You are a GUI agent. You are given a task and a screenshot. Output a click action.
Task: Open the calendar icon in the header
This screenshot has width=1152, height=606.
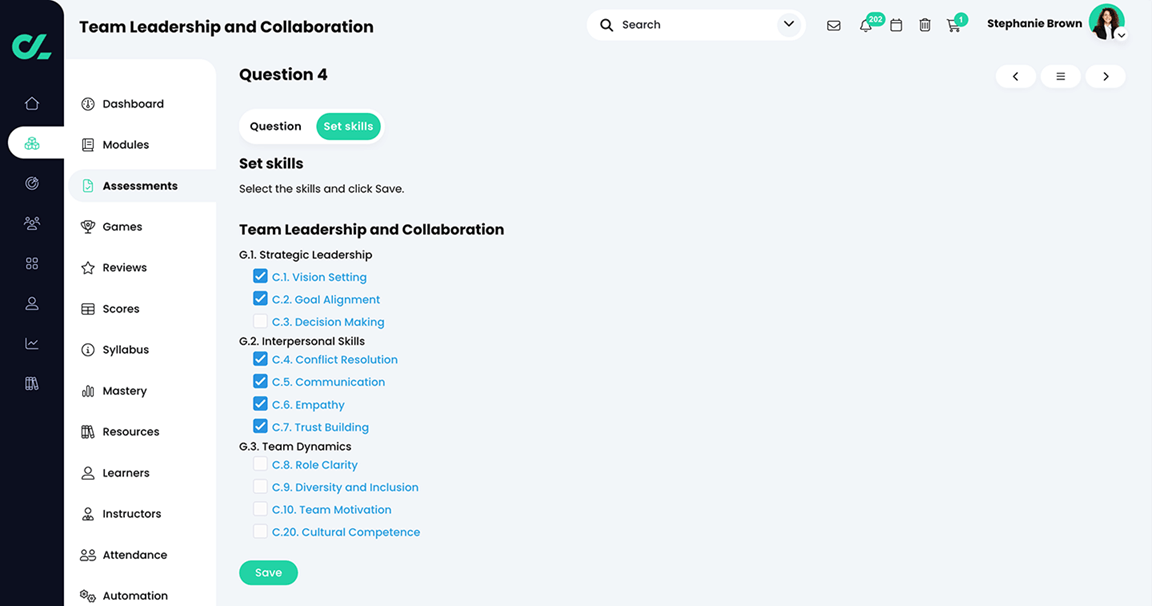click(x=896, y=25)
